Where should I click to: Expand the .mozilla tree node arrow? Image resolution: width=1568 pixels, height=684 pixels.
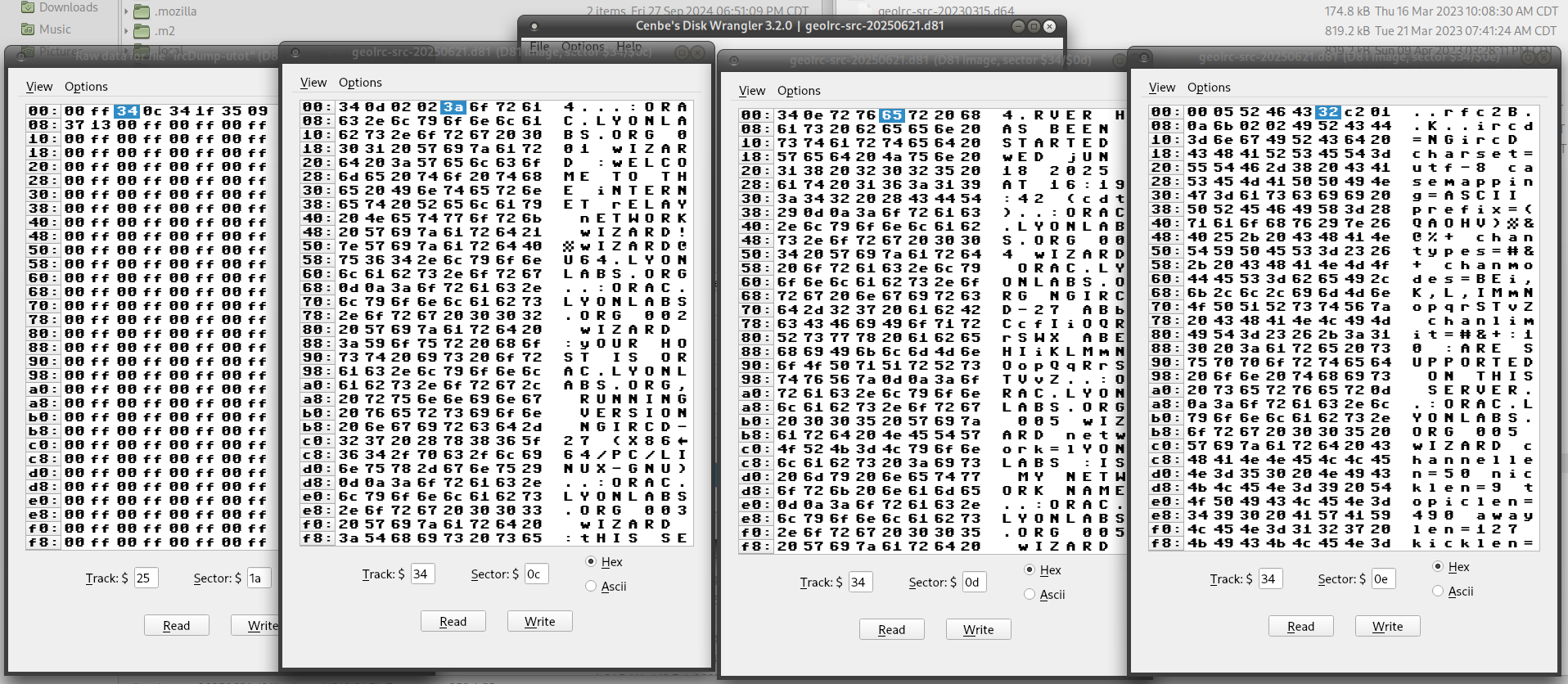[126, 11]
